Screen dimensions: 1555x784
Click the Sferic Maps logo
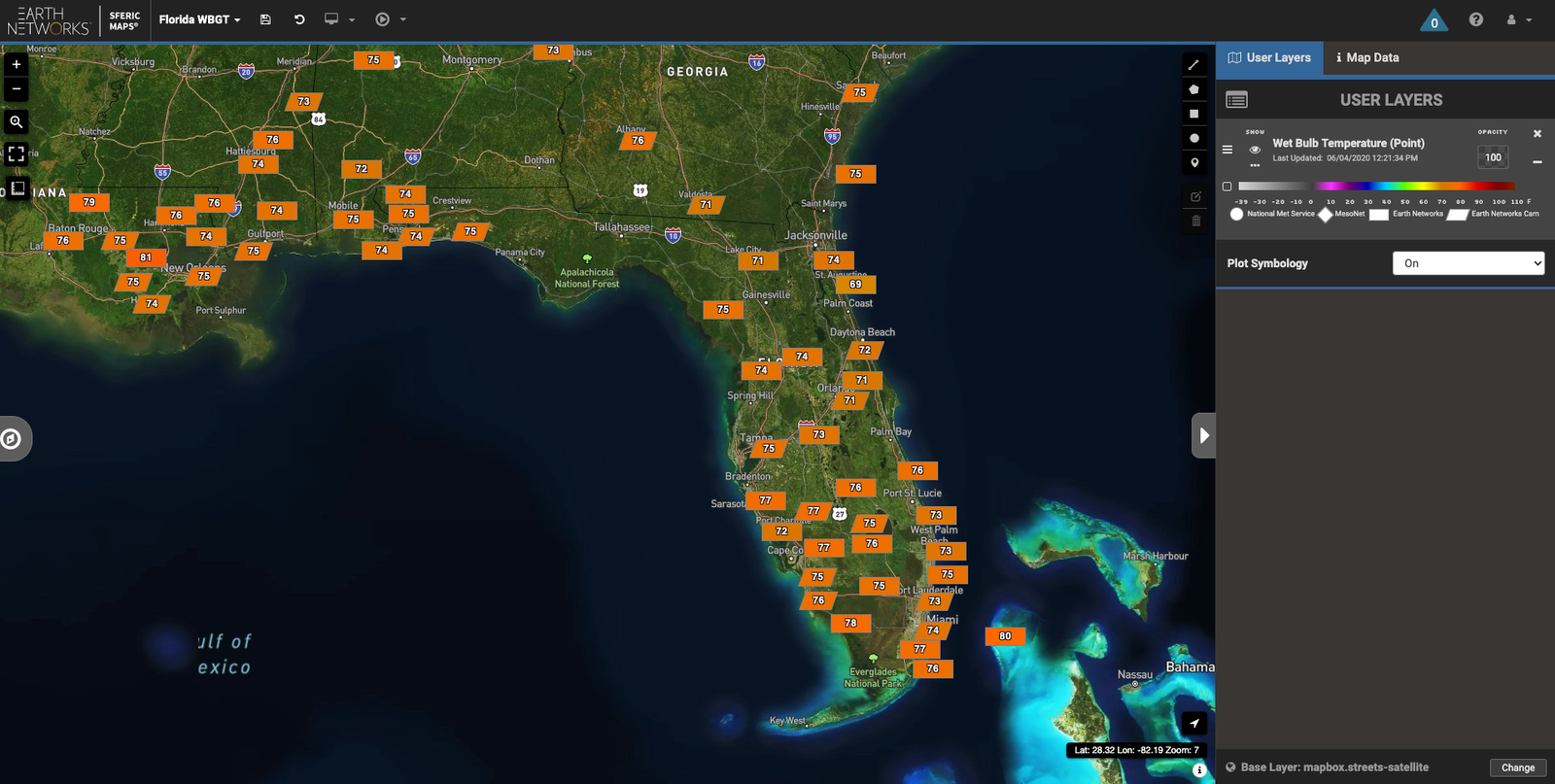[124, 20]
